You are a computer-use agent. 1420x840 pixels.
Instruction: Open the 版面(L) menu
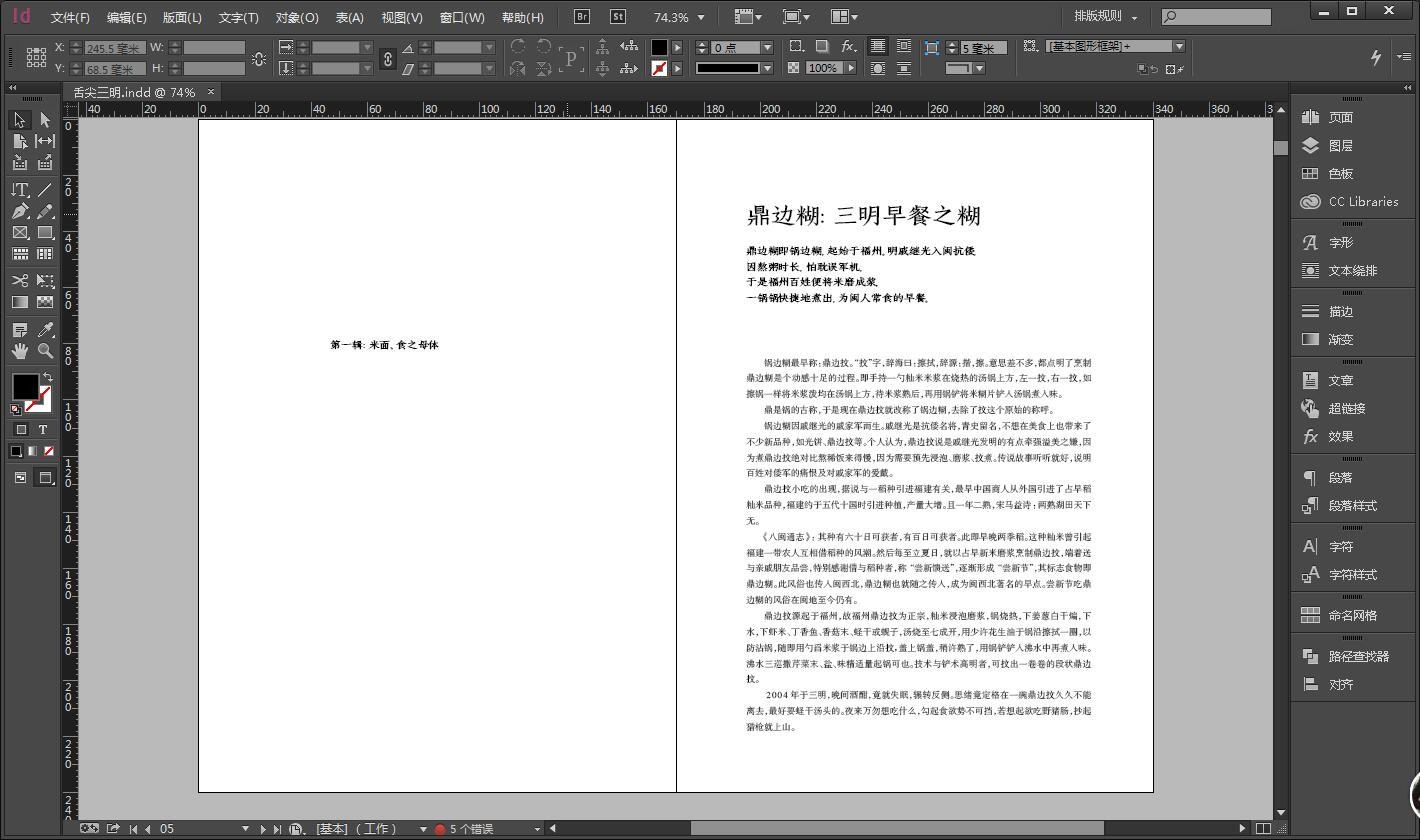[x=182, y=17]
